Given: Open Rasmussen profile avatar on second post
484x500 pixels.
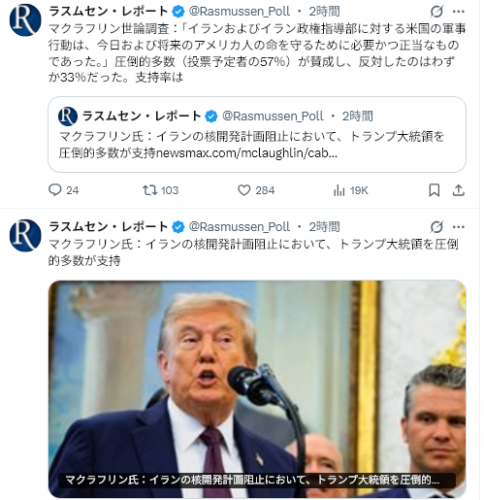Looking at the screenshot, I should (x=25, y=235).
